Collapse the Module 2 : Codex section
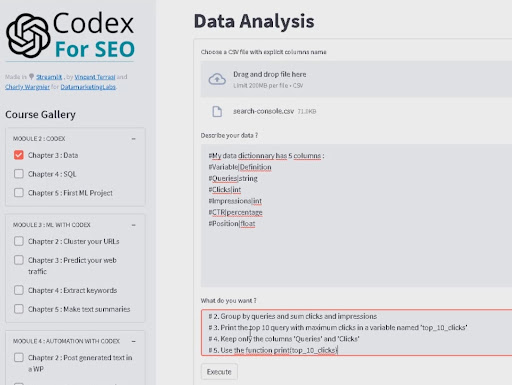 pos(133,139)
